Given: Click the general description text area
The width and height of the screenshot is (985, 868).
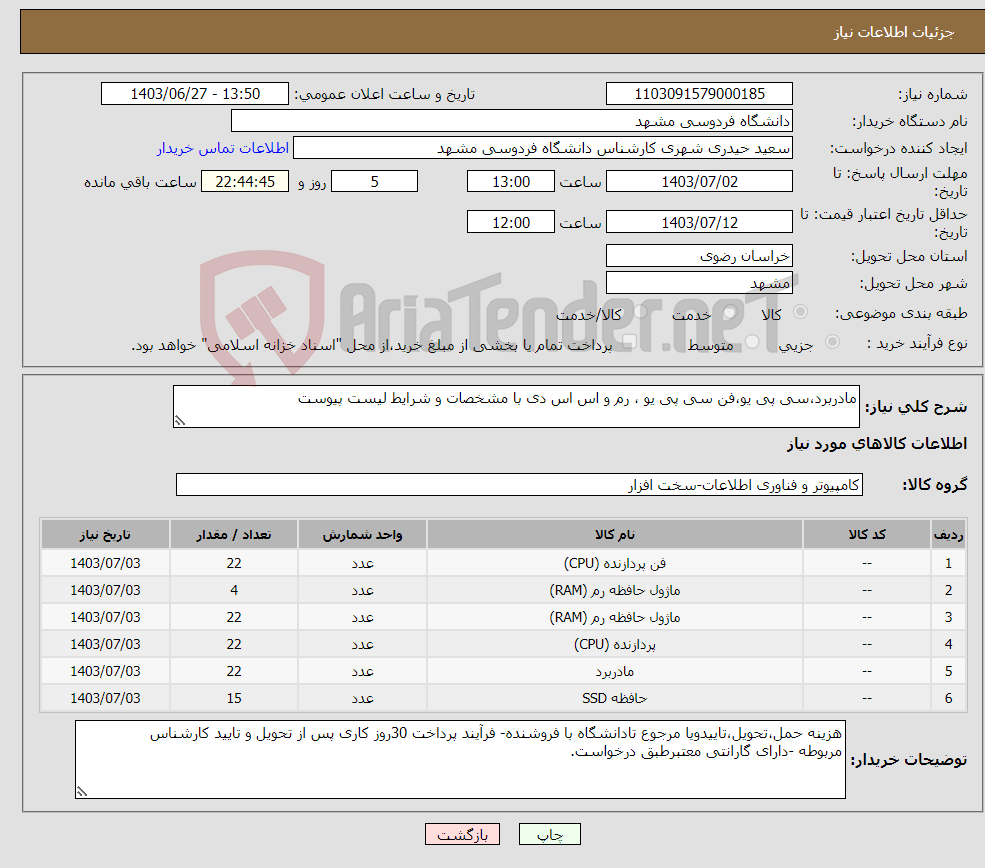Looking at the screenshot, I should [516, 406].
